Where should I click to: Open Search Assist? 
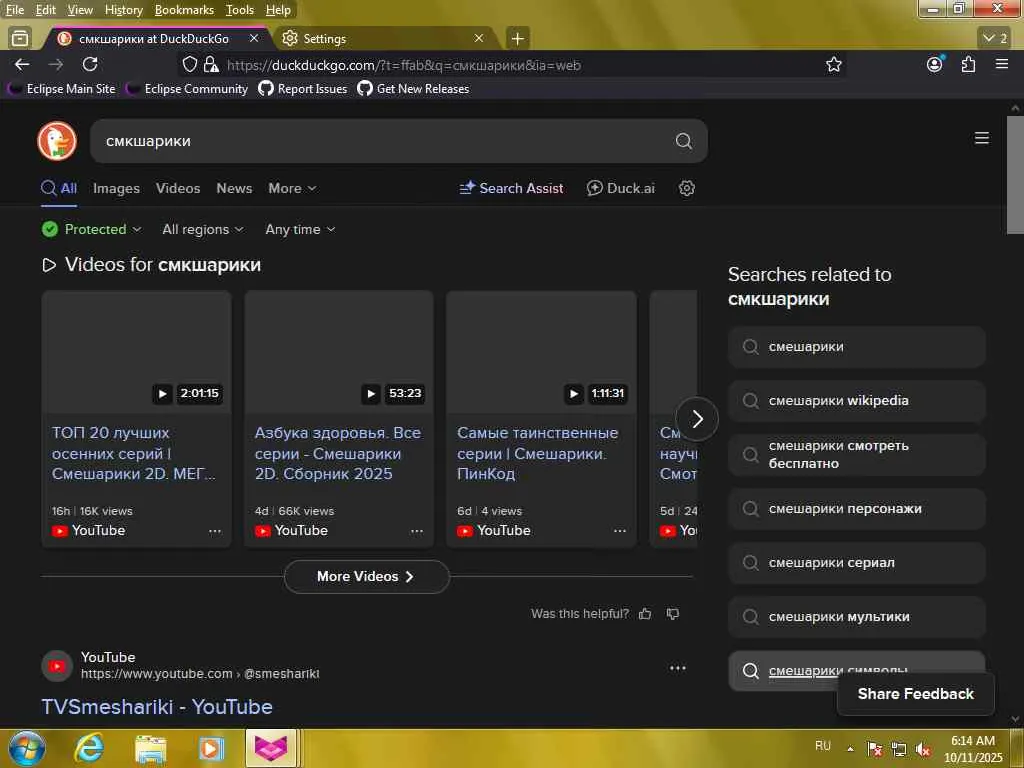[x=511, y=188]
